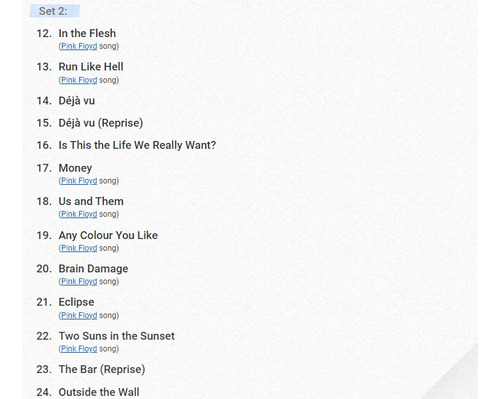
Task: Select the Run Like Hell song title
Action: (x=91, y=67)
